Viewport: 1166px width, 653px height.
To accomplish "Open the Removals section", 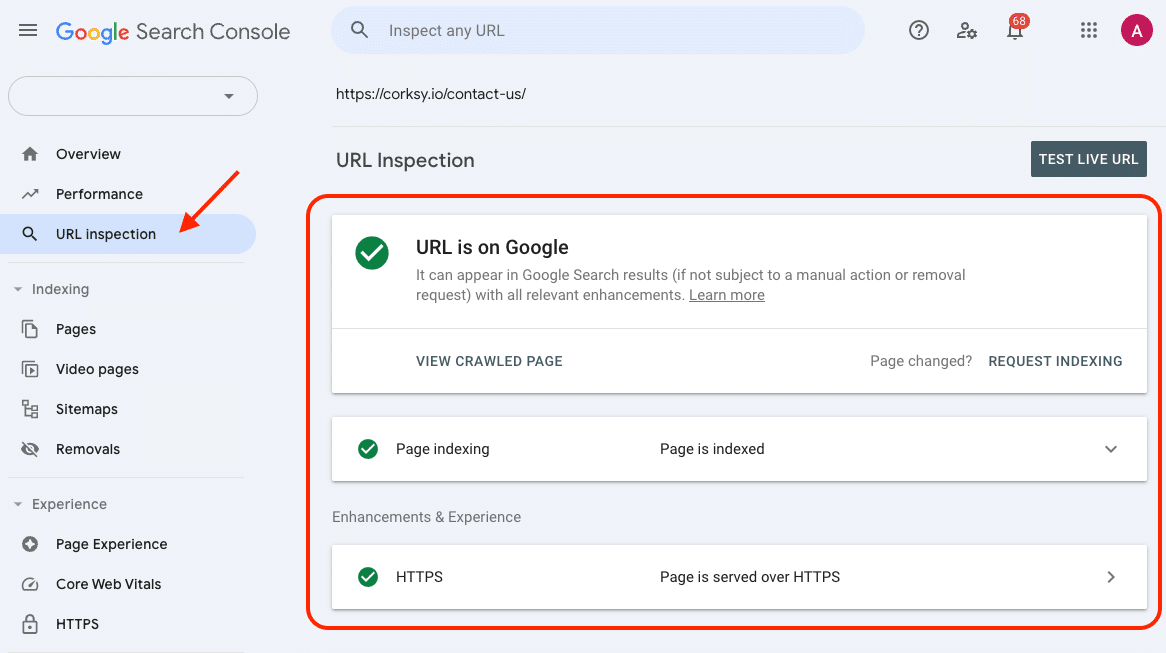I will coord(88,449).
